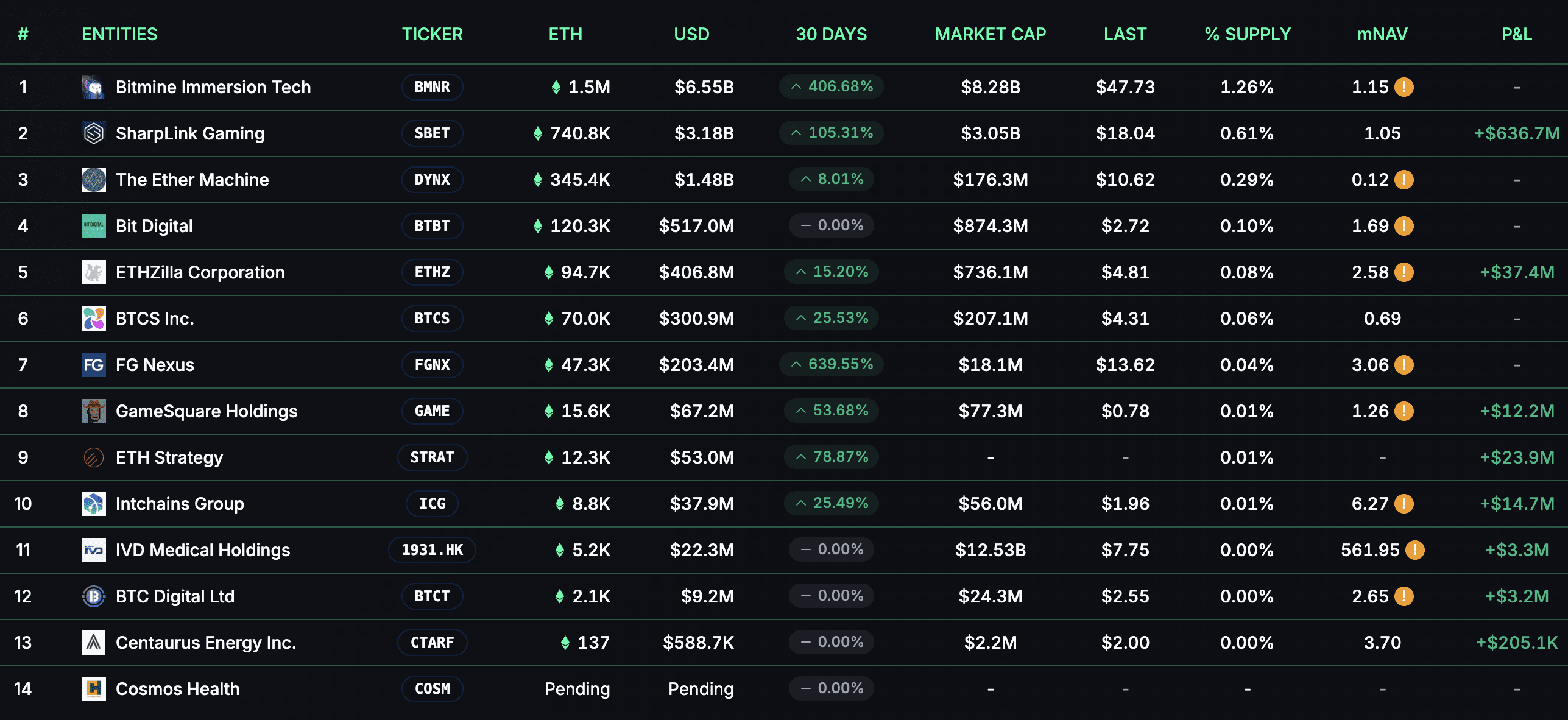Screen dimensions: 1568x720
Task: Click the GameSquare Holdings logo icon
Action: pos(94,411)
